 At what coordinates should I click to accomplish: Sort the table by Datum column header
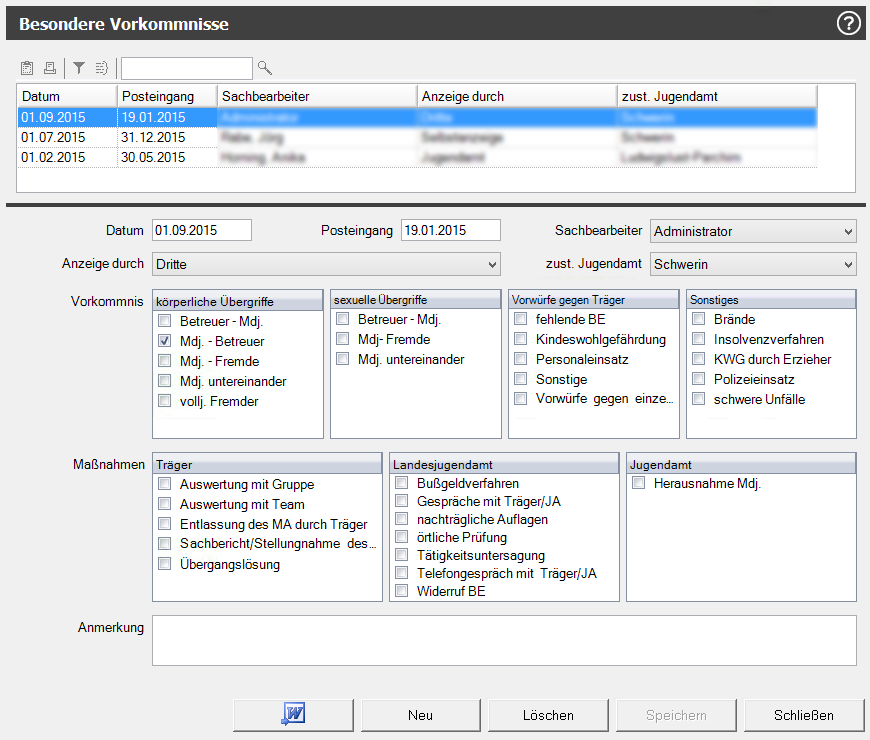click(x=67, y=96)
